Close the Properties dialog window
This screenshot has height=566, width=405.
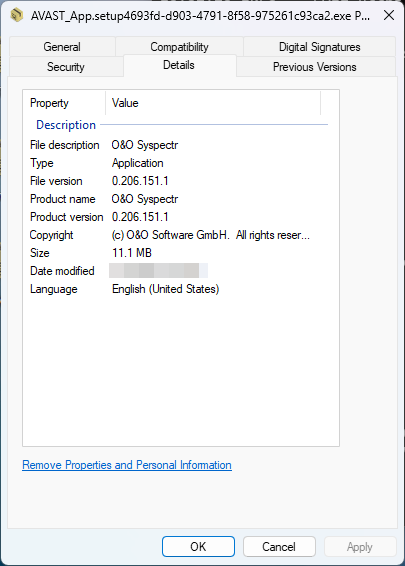(389, 15)
